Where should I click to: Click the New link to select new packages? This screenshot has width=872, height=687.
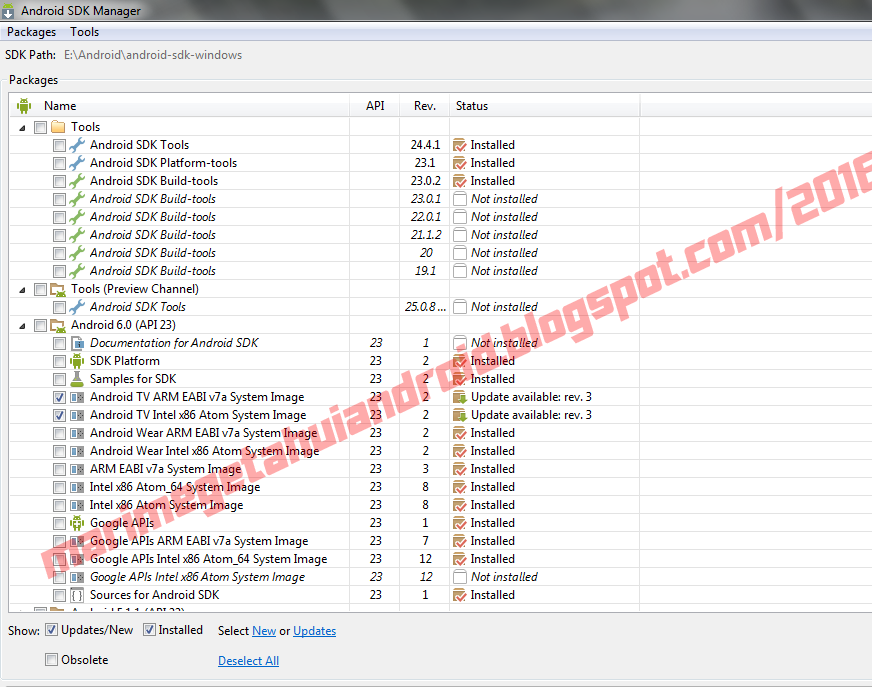pos(264,631)
